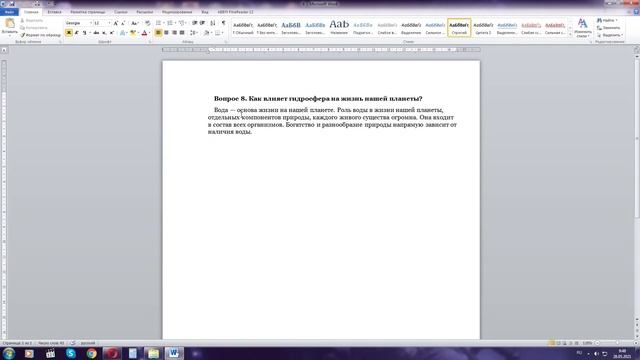Open the folder (Explorer) taskbar icon
The image size is (640, 360).
[153, 353]
